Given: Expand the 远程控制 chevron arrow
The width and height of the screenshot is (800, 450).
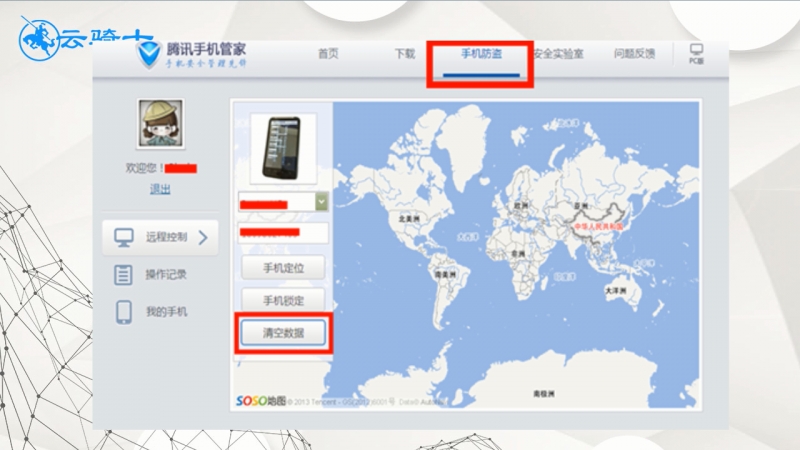Looking at the screenshot, I should click(203, 237).
